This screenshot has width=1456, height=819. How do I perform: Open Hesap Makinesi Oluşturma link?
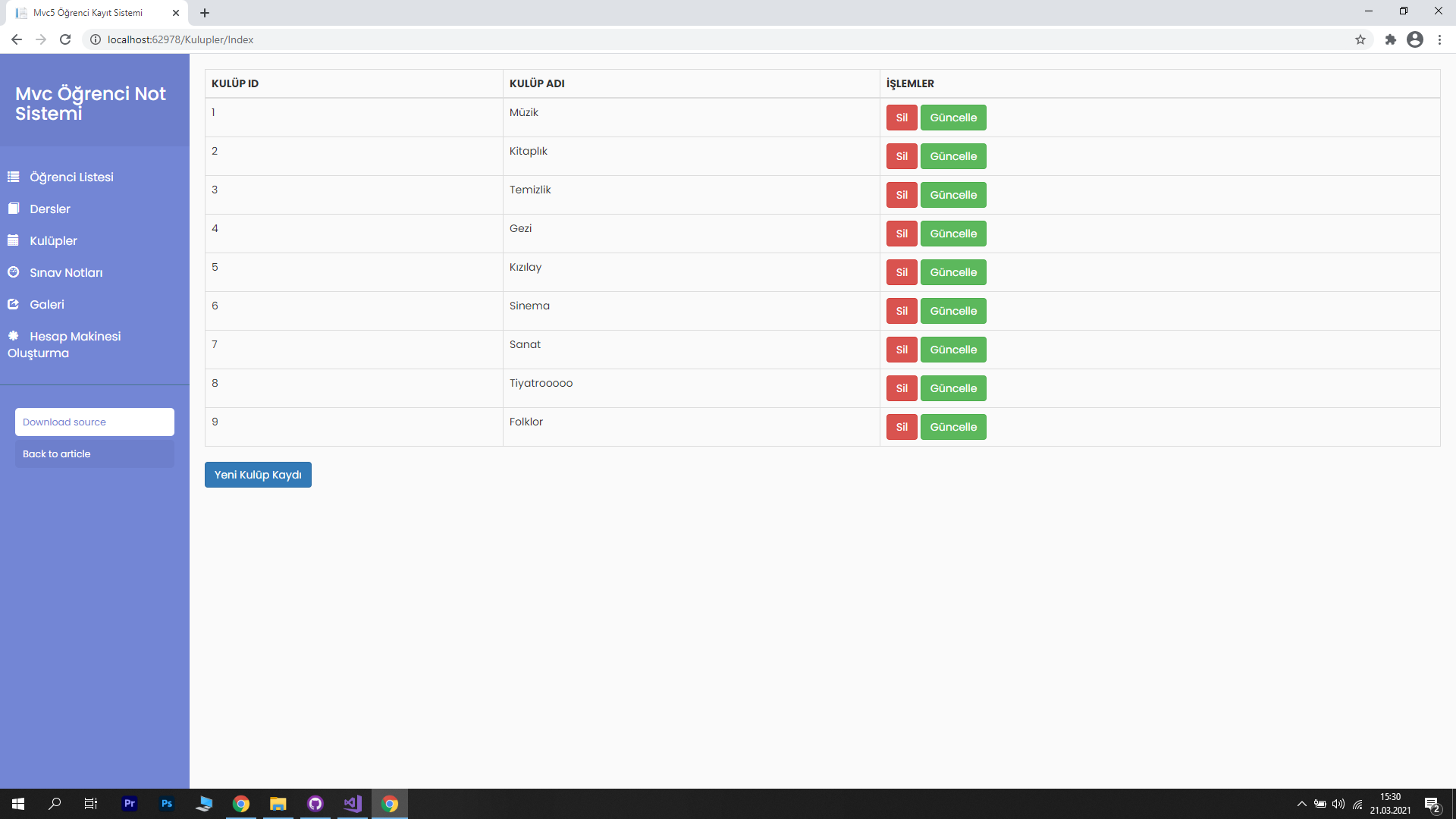click(x=64, y=344)
